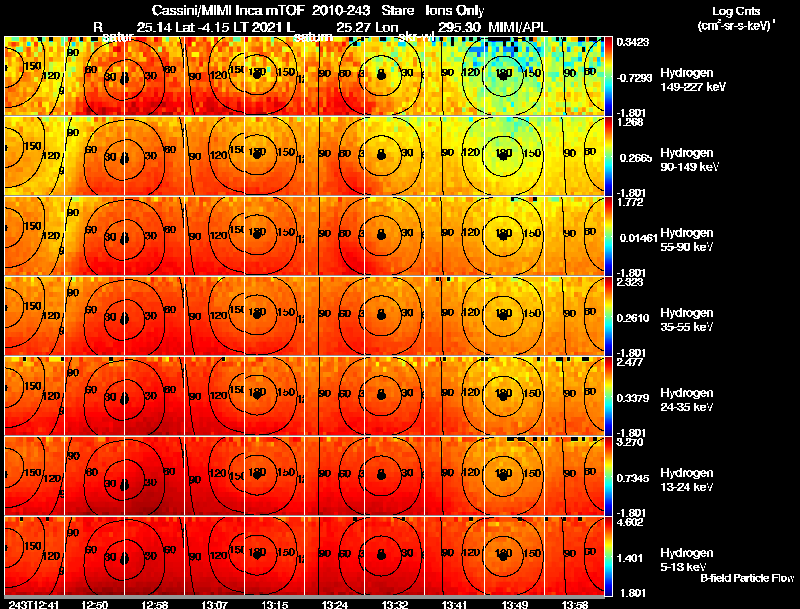Click the top panel color scale bar
The image size is (800, 609).
(x=608, y=75)
